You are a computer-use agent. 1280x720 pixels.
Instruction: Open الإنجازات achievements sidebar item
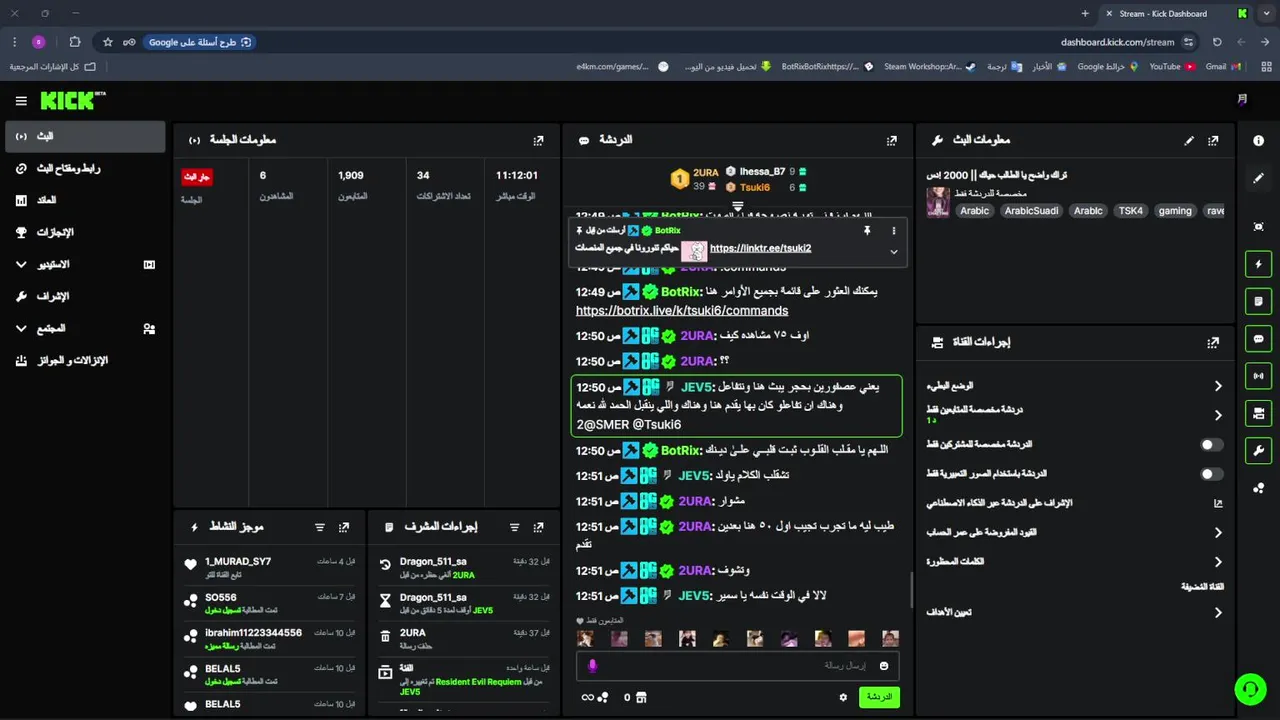click(85, 232)
